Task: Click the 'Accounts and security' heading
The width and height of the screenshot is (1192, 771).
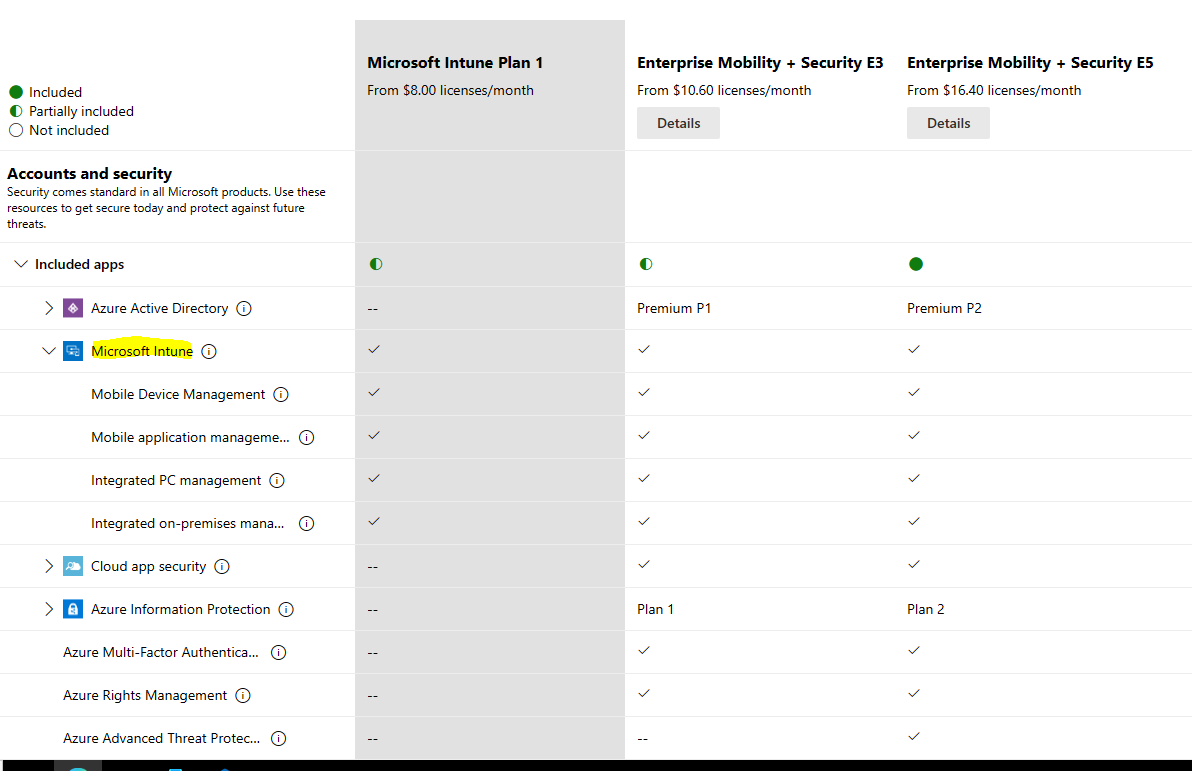Action: click(x=90, y=173)
